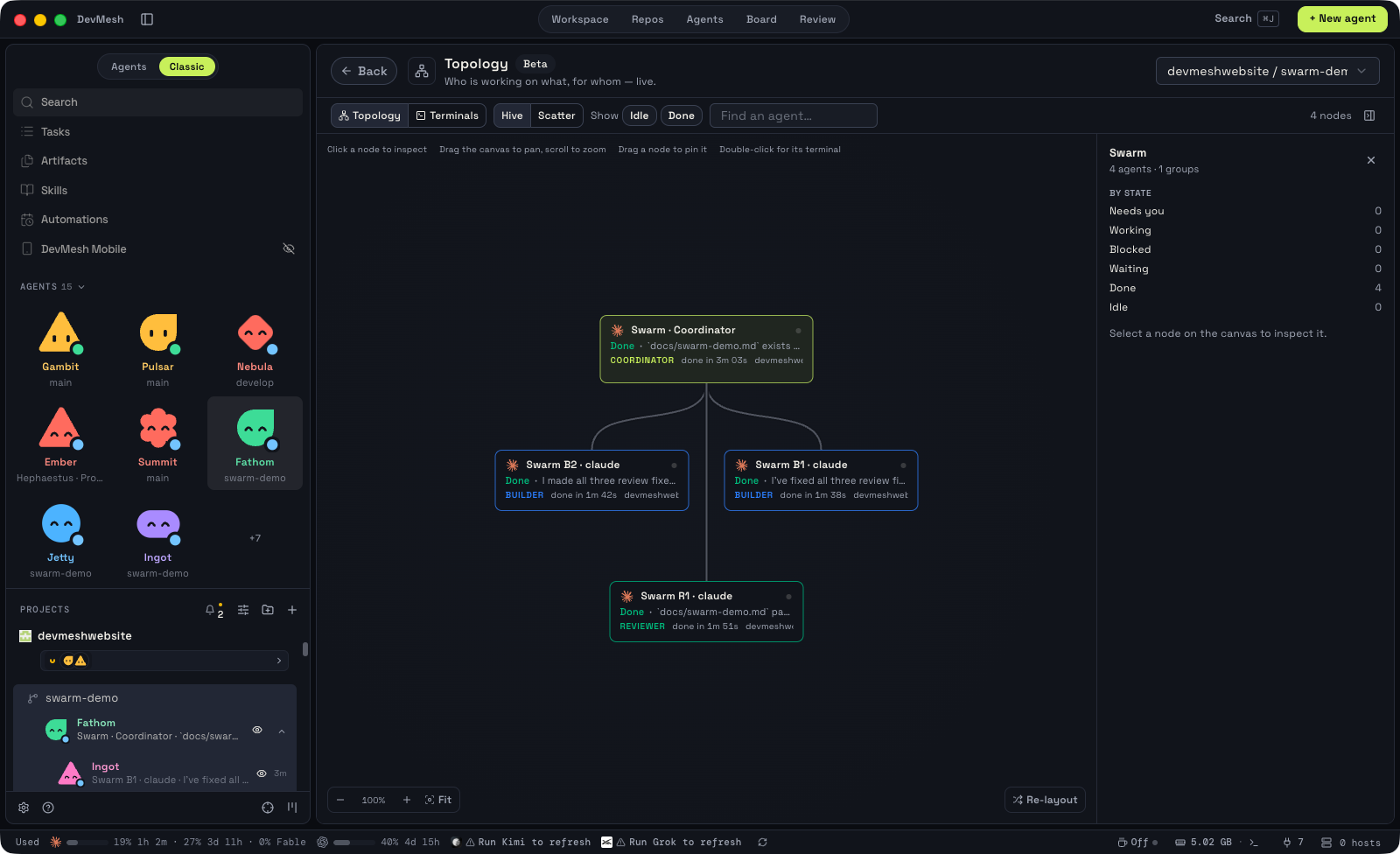Open the devmeshwebsite project
This screenshot has height=854, width=1400.
pyautogui.click(x=85, y=636)
